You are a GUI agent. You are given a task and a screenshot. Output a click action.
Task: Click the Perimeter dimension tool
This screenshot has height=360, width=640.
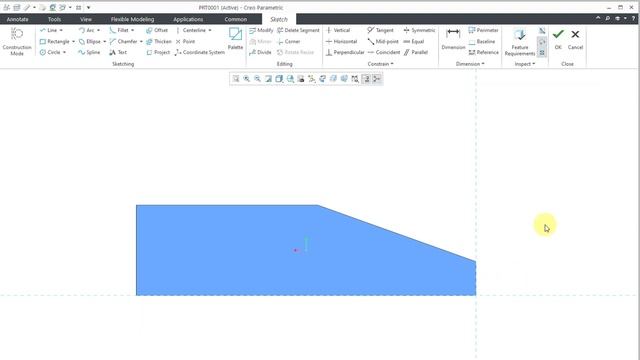pyautogui.click(x=484, y=30)
